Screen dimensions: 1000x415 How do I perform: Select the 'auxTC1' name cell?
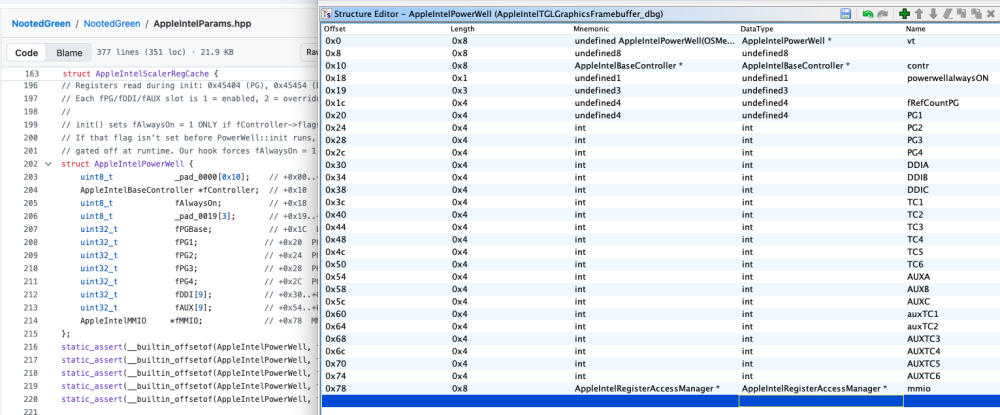click(922, 314)
